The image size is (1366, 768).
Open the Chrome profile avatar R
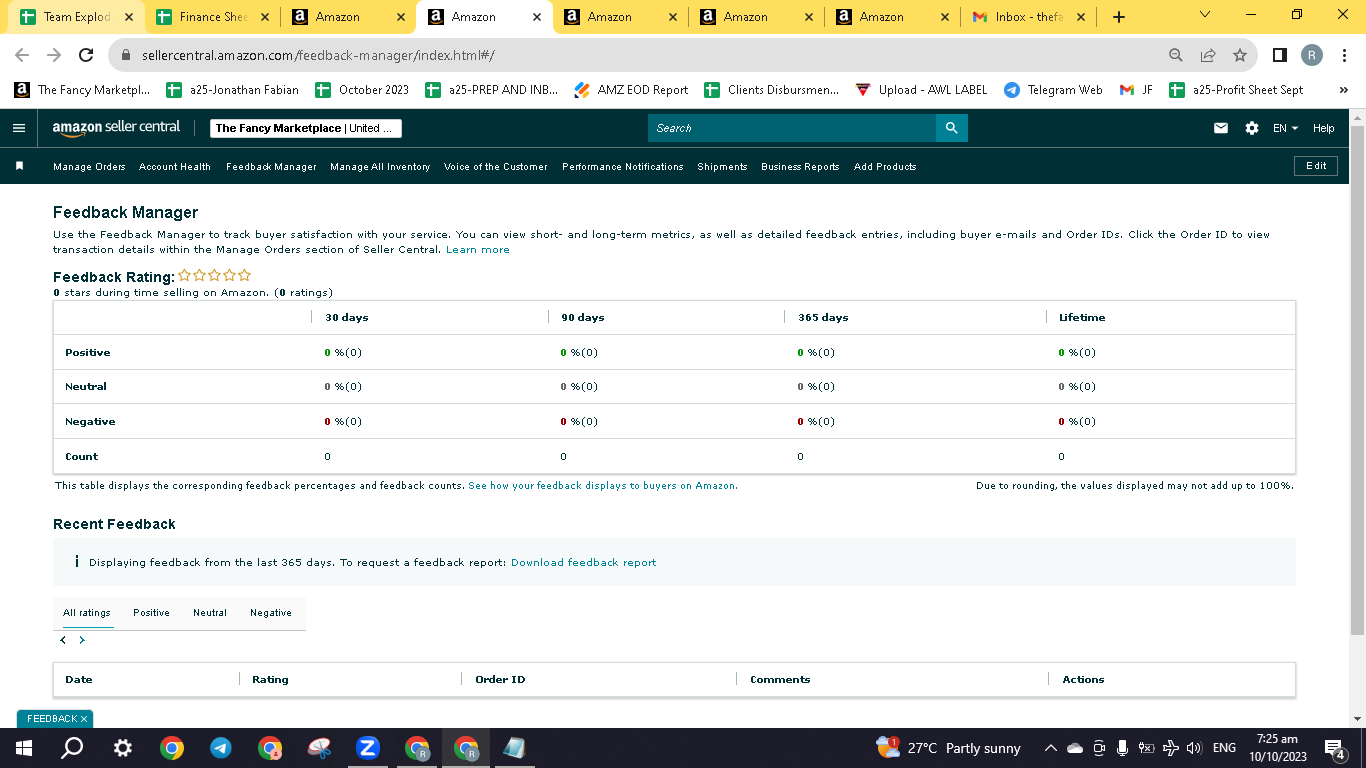click(1312, 55)
